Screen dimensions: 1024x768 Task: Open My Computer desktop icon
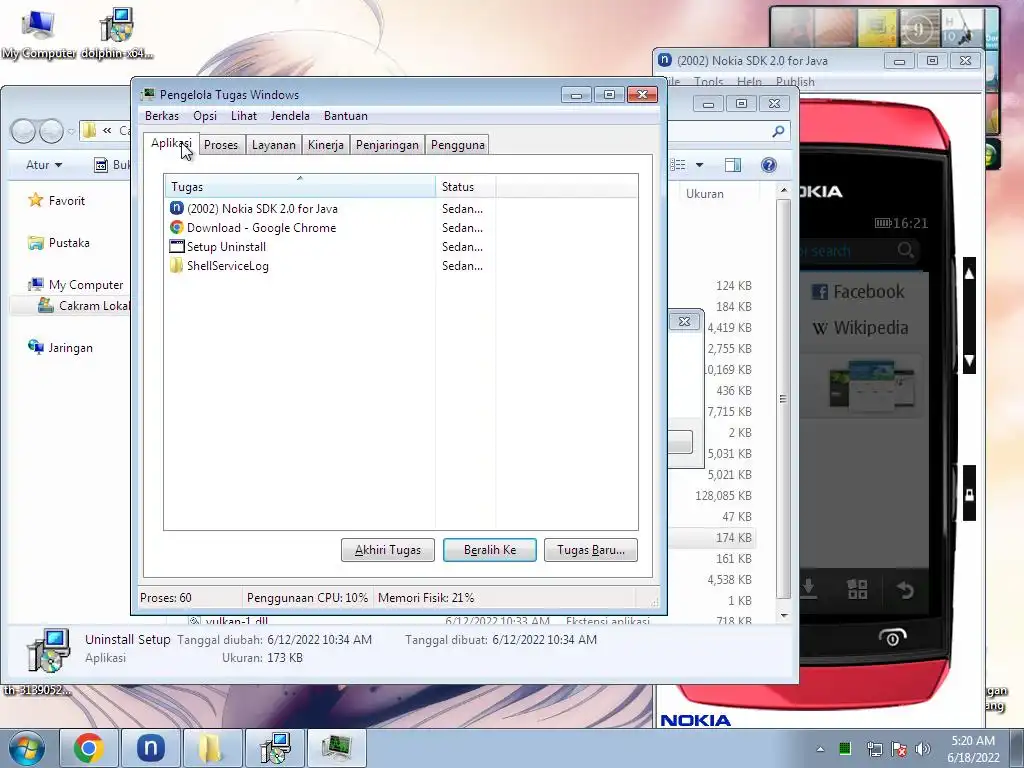[38, 33]
